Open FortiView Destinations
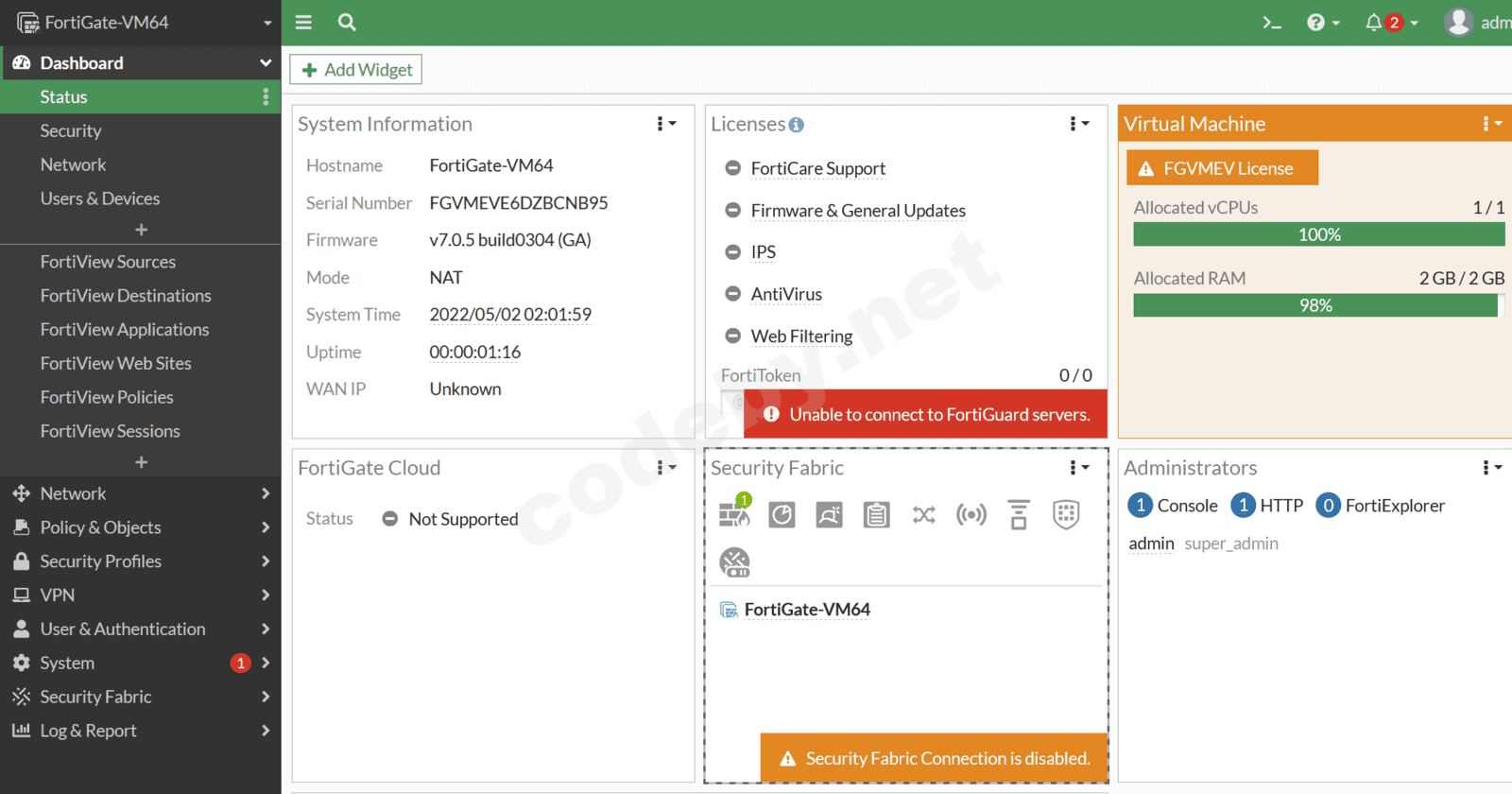 pos(141,296)
